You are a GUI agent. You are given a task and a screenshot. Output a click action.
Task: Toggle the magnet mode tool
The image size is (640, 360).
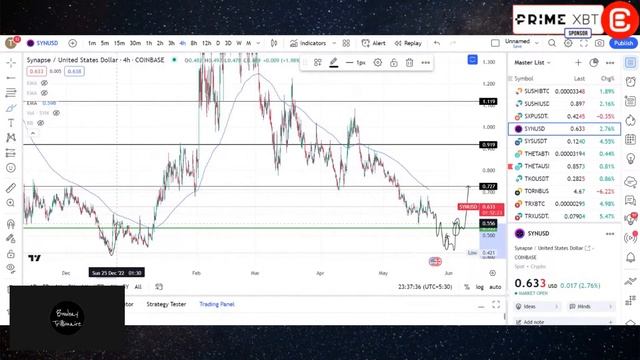point(11,223)
